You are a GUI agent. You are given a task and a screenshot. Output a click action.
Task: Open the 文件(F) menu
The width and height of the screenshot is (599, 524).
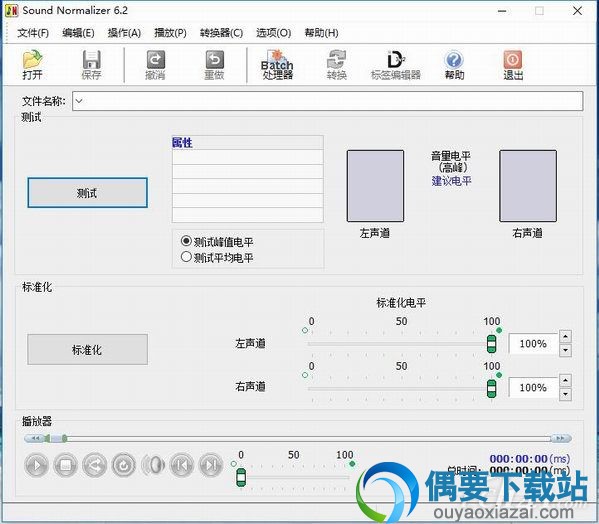(x=33, y=33)
